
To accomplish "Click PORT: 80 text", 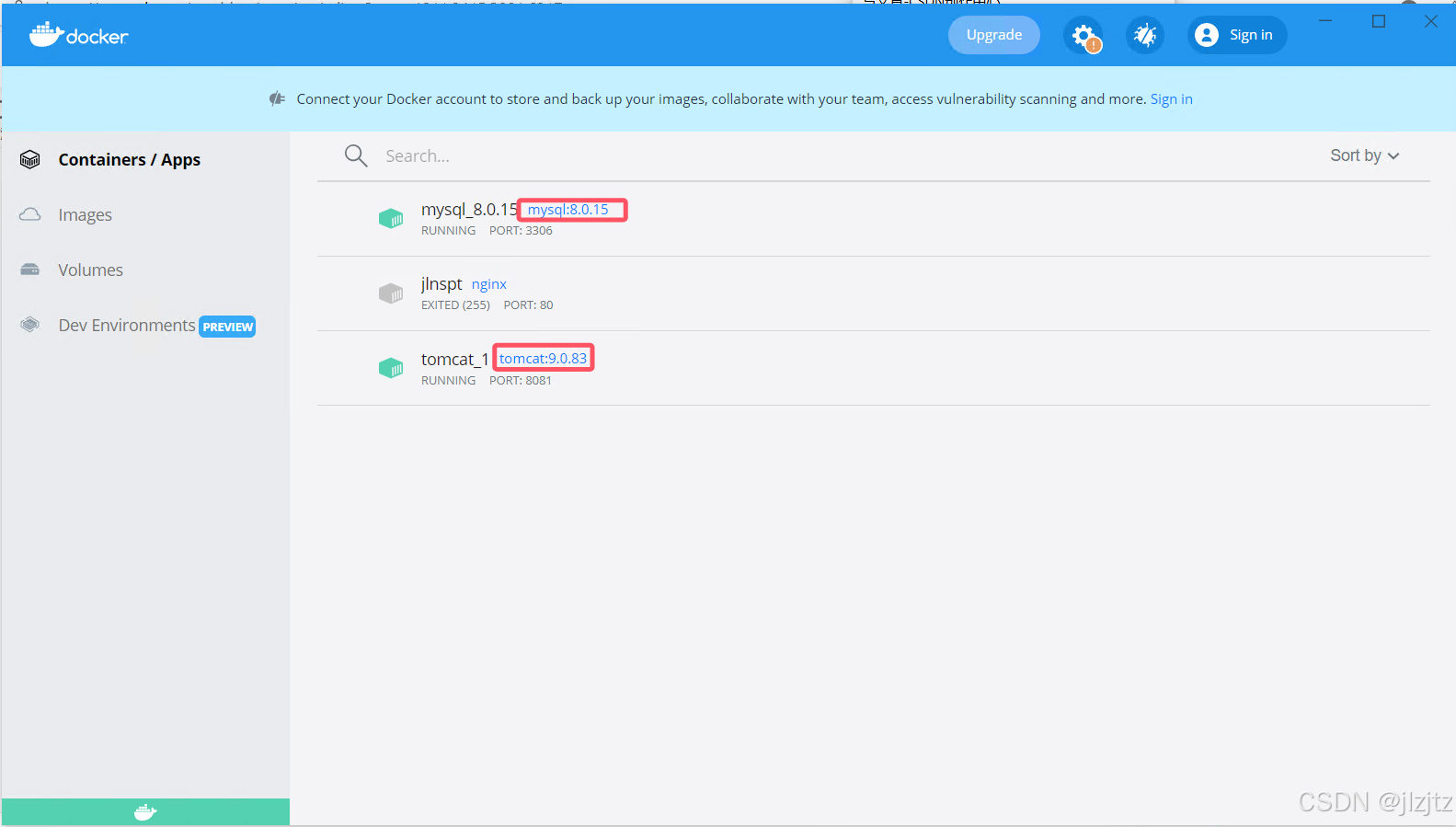I will tap(528, 305).
